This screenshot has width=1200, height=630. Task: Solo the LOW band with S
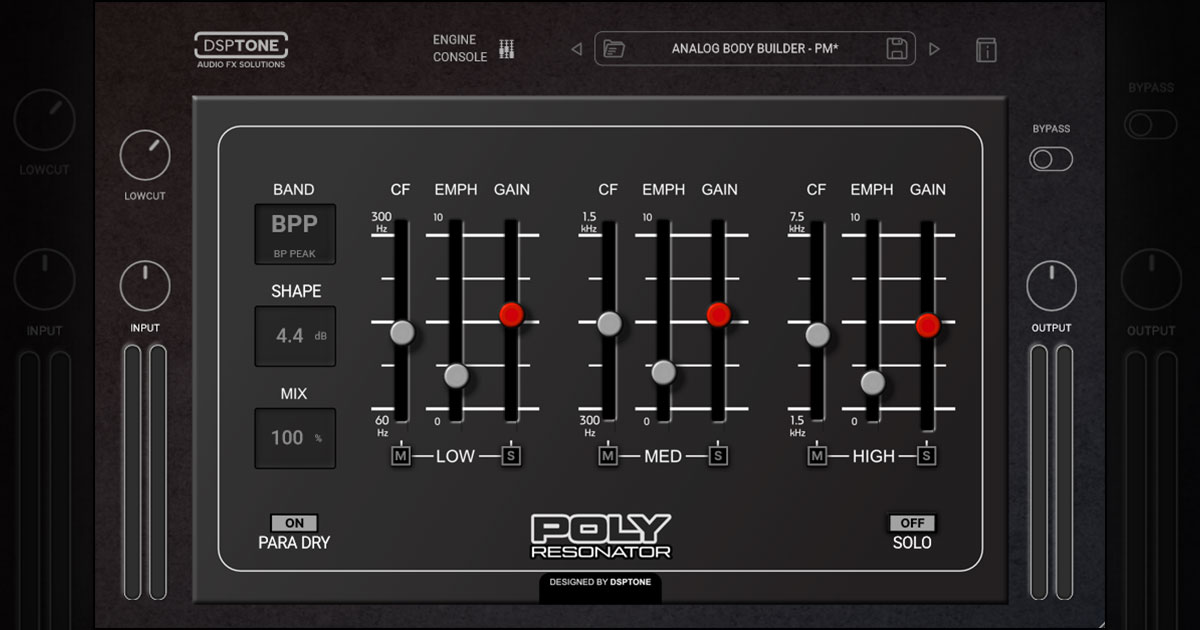tap(511, 456)
